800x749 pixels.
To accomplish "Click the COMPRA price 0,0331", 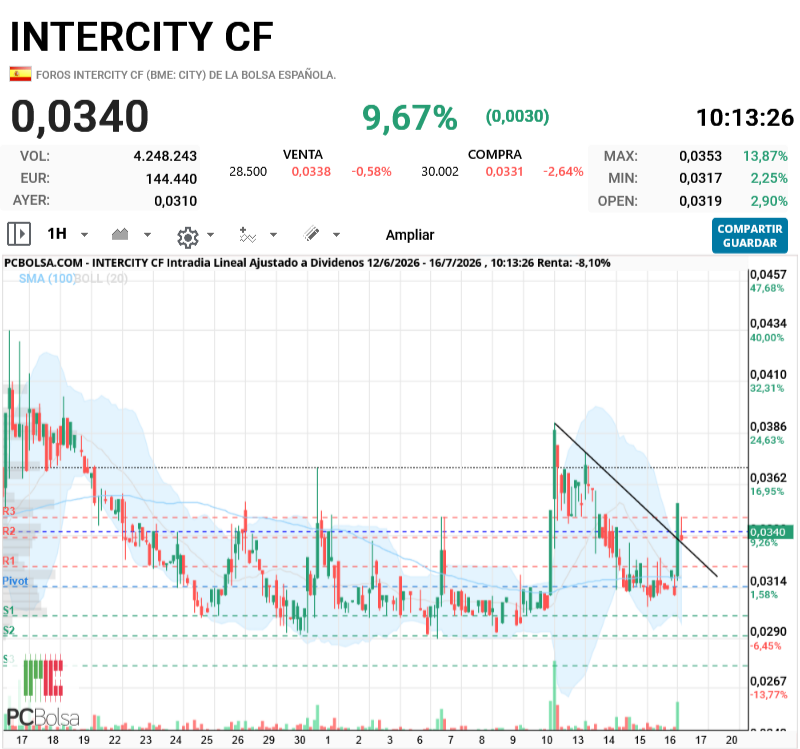I will [504, 171].
